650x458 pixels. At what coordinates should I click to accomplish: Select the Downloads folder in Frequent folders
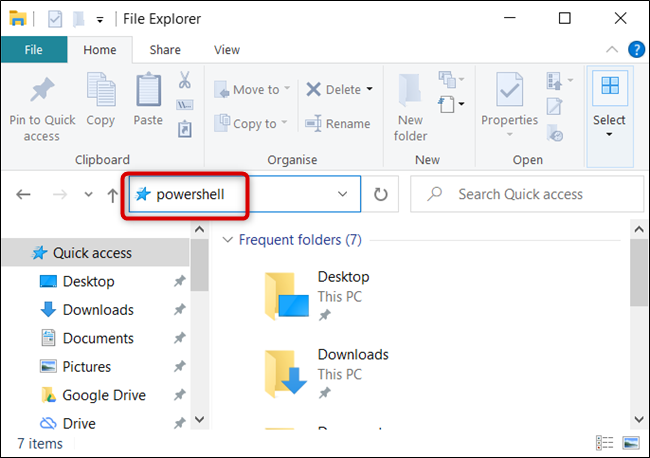(x=327, y=374)
